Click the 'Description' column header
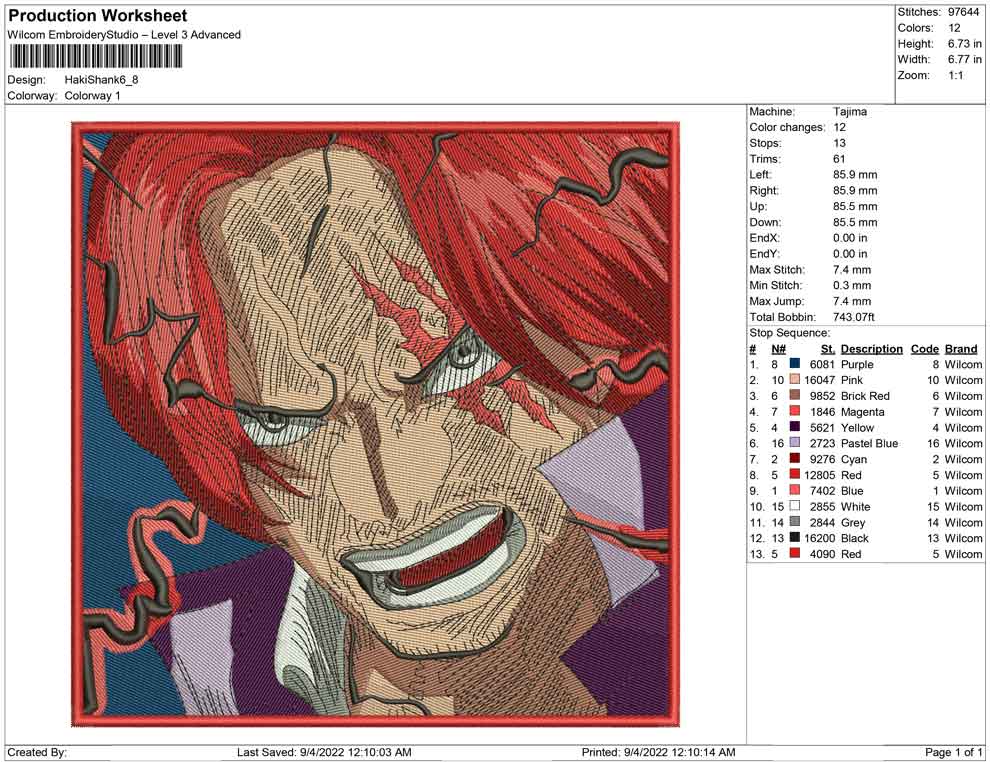This screenshot has width=990, height=762. [872, 348]
